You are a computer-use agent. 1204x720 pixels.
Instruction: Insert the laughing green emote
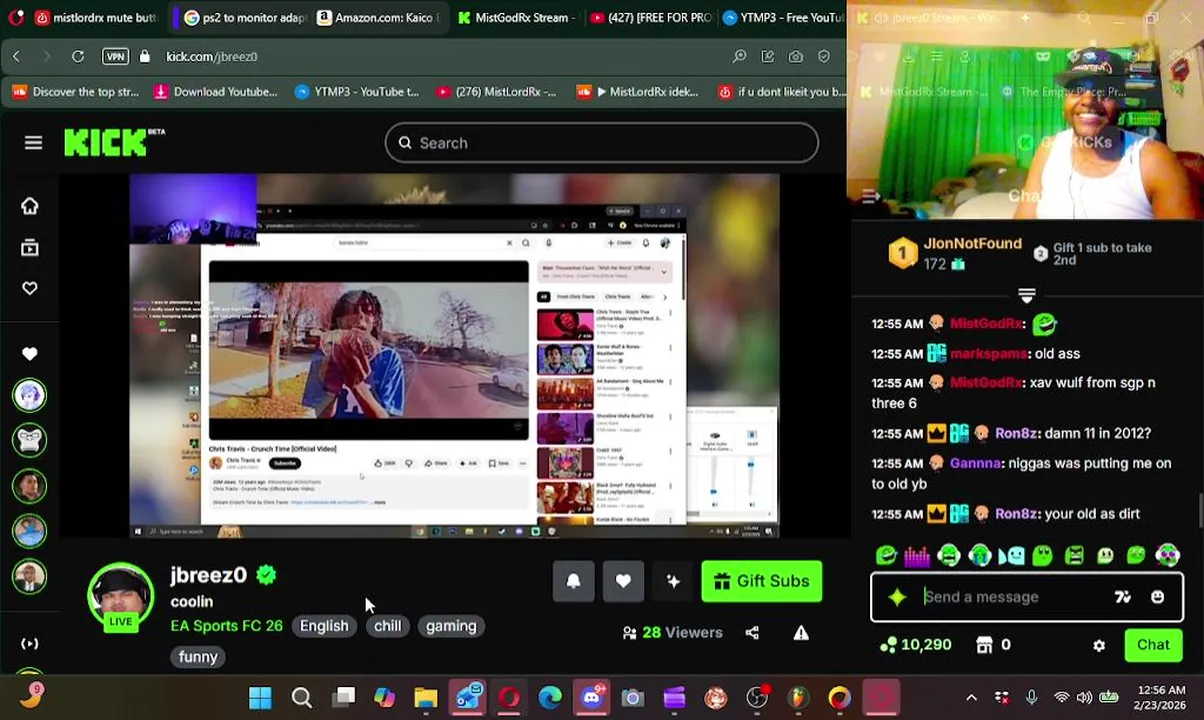(886, 555)
